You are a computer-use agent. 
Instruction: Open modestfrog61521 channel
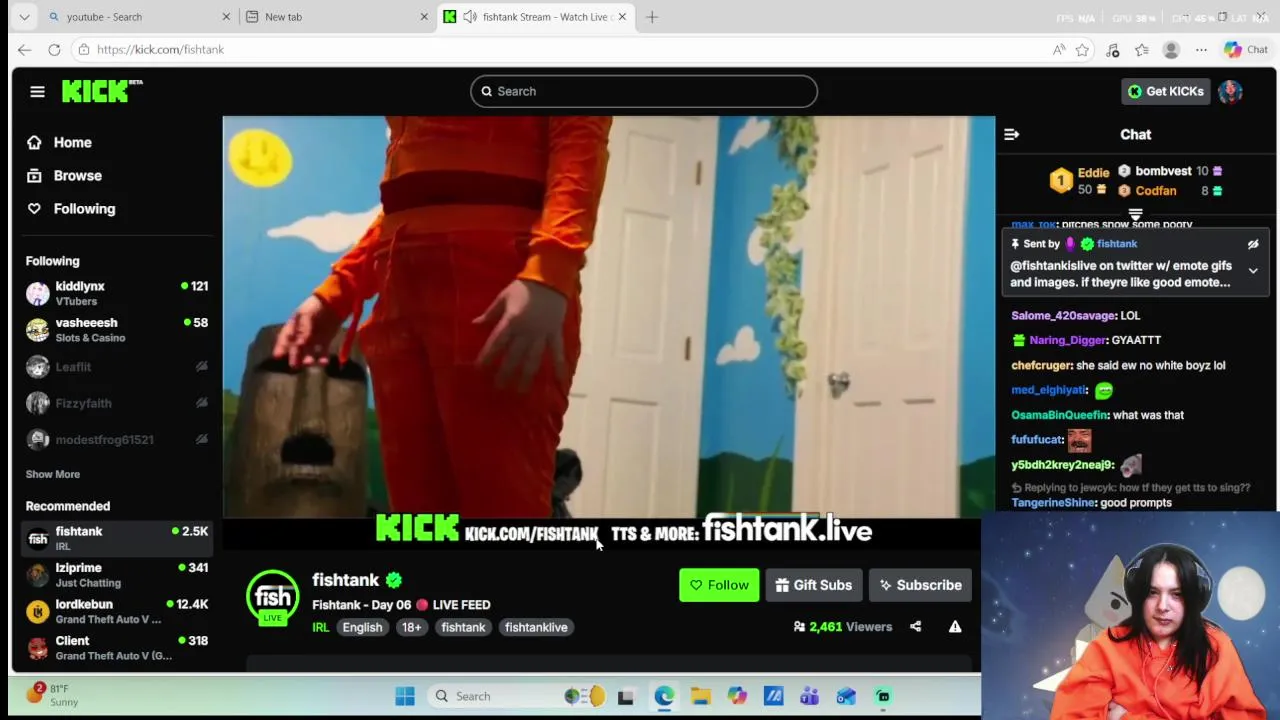116,440
